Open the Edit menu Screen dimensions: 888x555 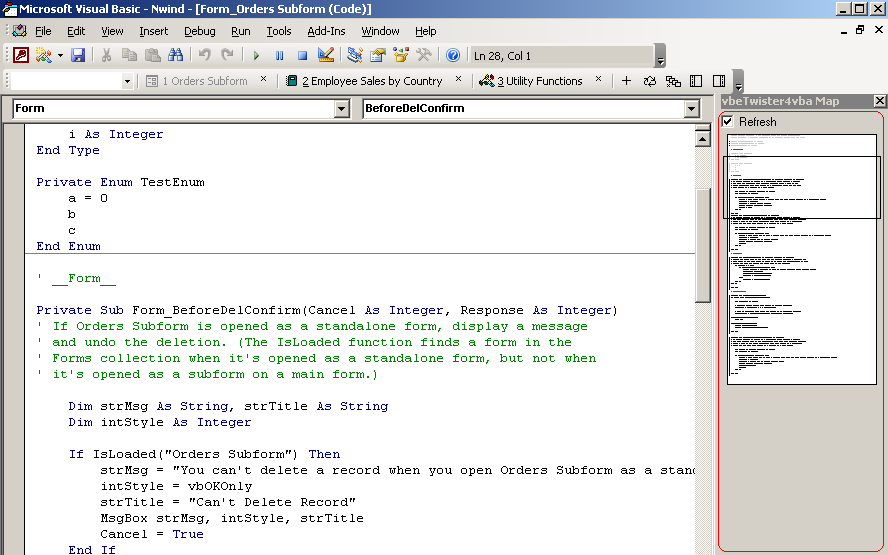click(x=76, y=31)
